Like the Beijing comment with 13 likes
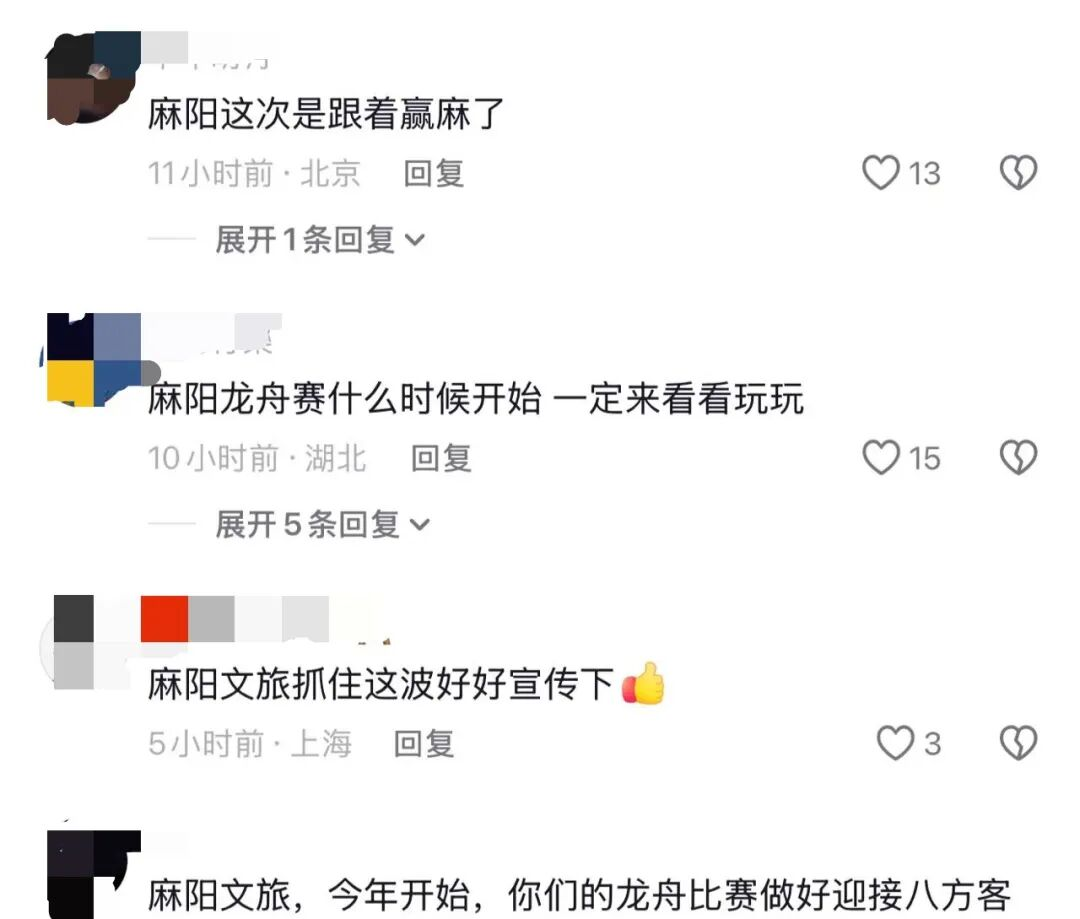 [x=881, y=172]
